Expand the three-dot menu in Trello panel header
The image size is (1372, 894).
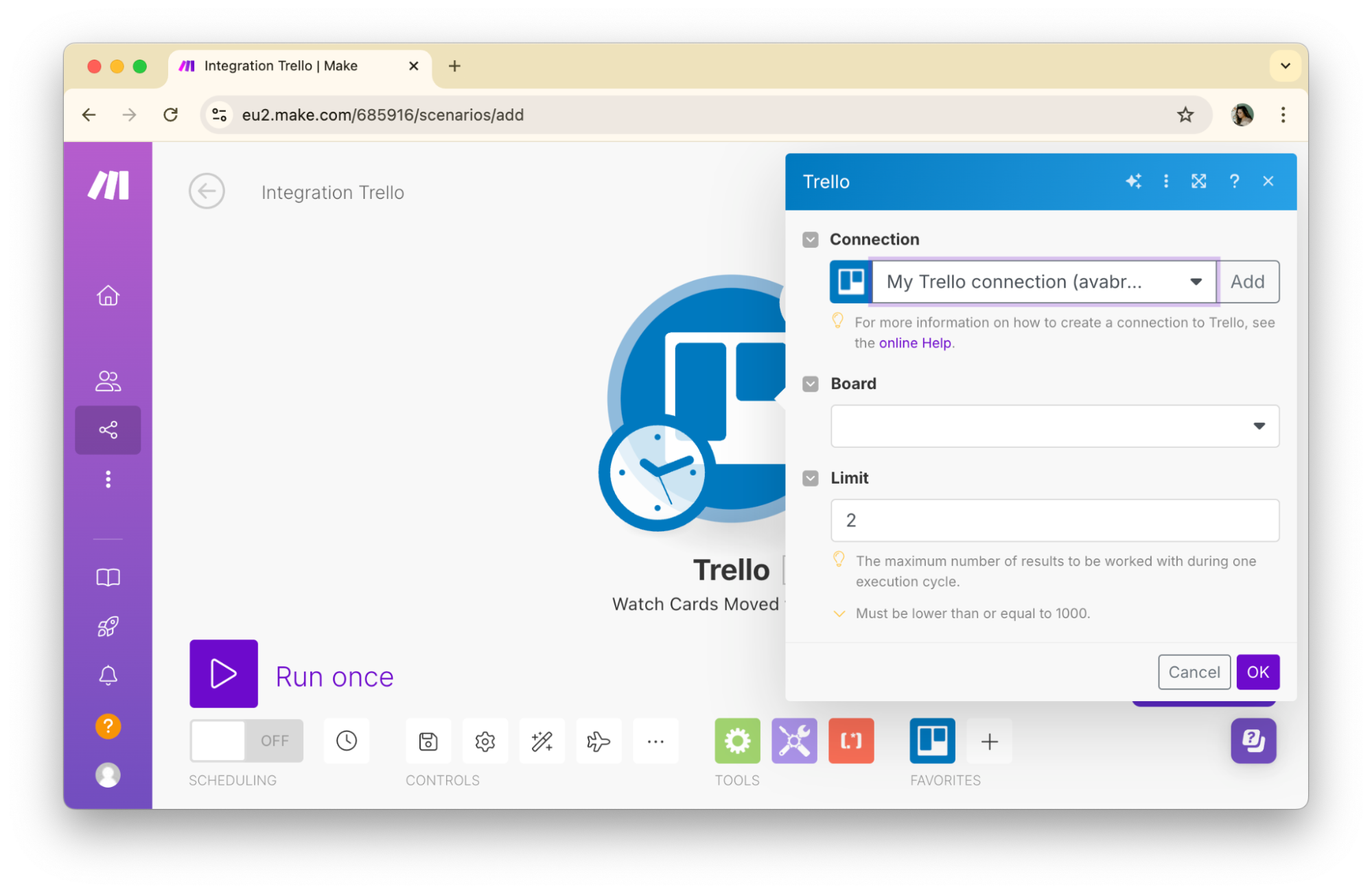click(1166, 181)
